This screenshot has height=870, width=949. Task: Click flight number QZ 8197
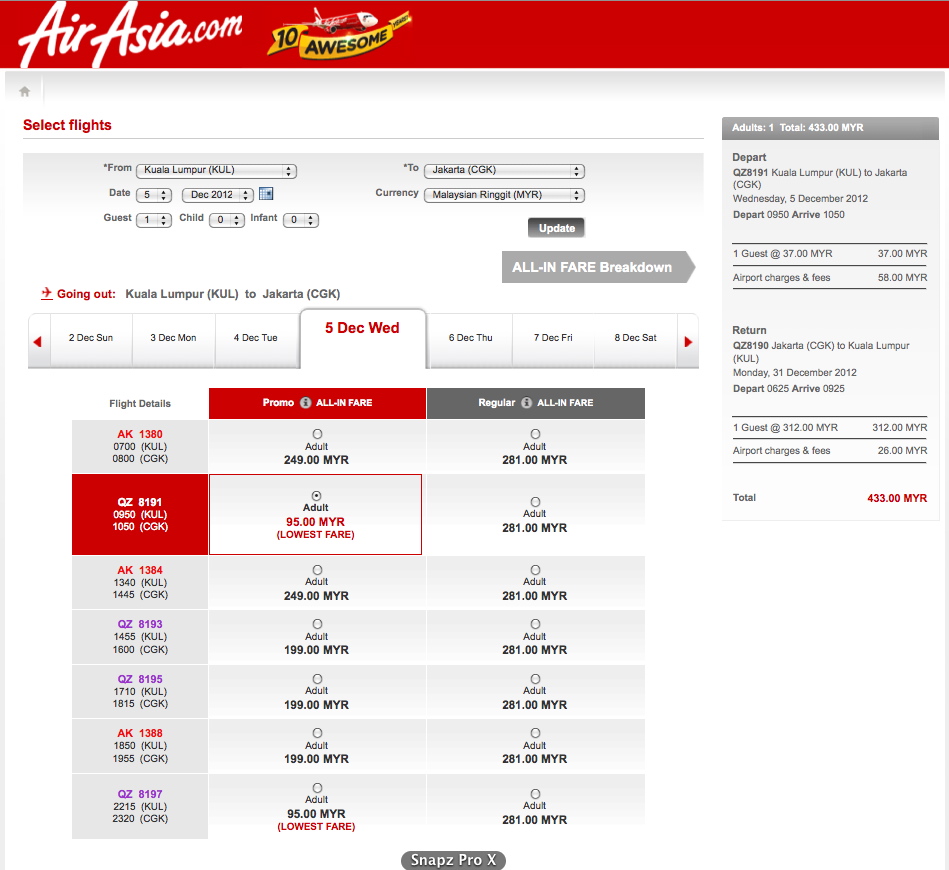pyautogui.click(x=140, y=794)
